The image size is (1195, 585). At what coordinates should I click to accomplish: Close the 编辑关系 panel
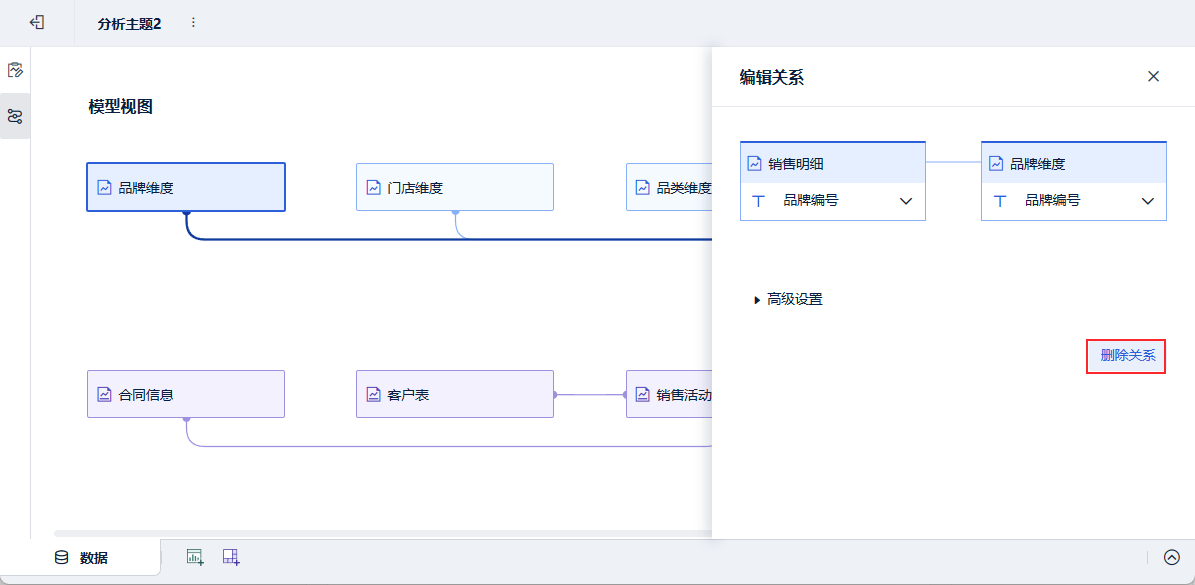(x=1153, y=76)
